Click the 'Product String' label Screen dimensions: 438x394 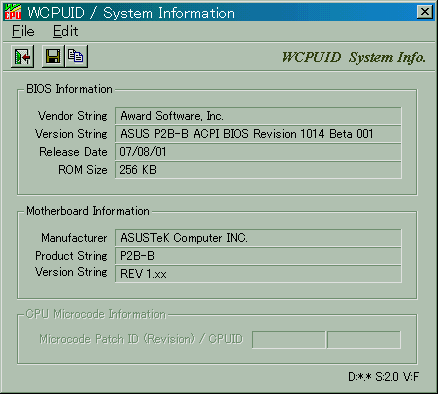pyautogui.click(x=71, y=256)
